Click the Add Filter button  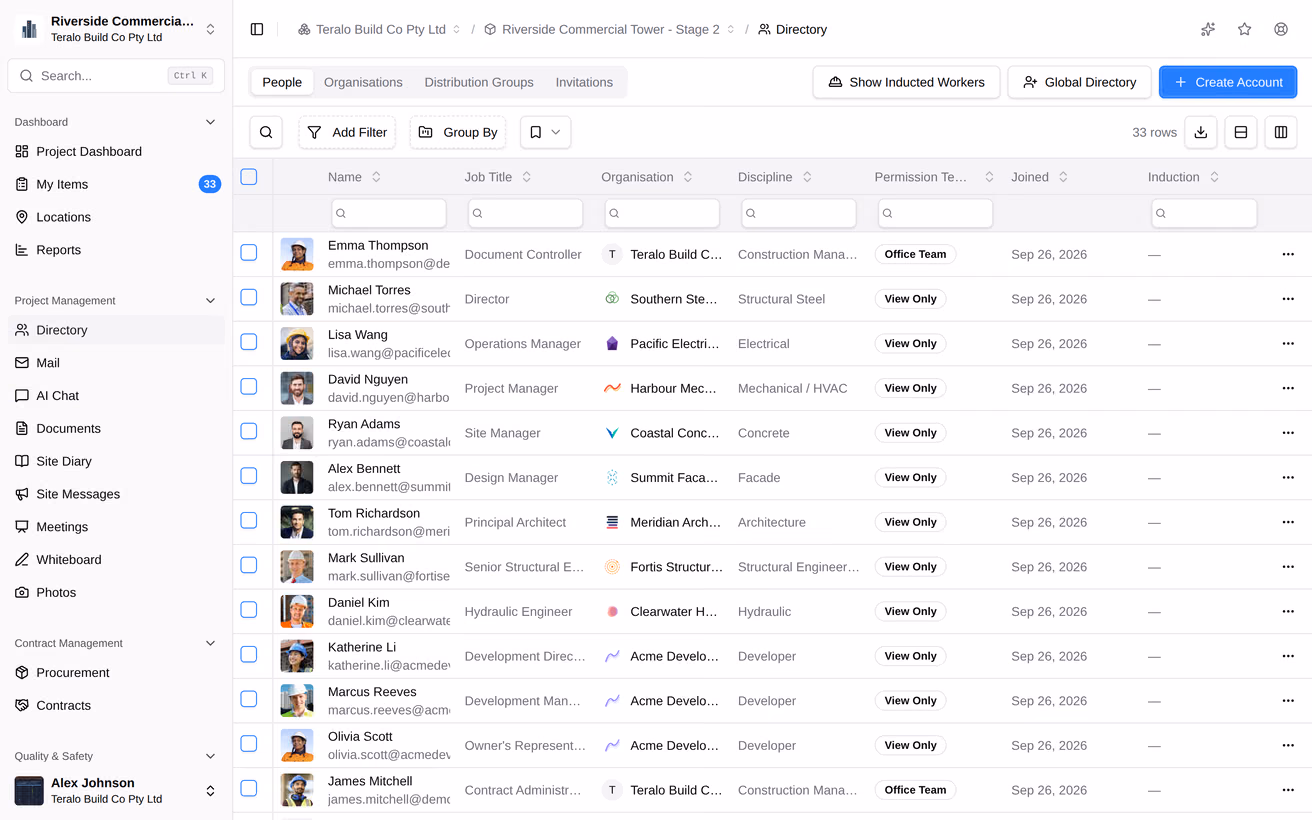click(x=347, y=132)
